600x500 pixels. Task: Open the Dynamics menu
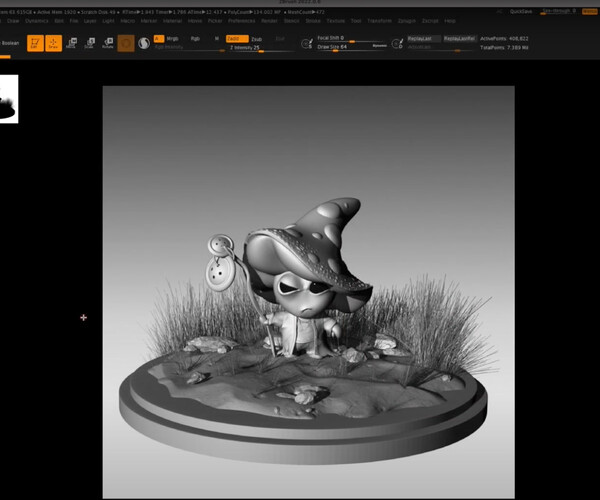point(37,21)
